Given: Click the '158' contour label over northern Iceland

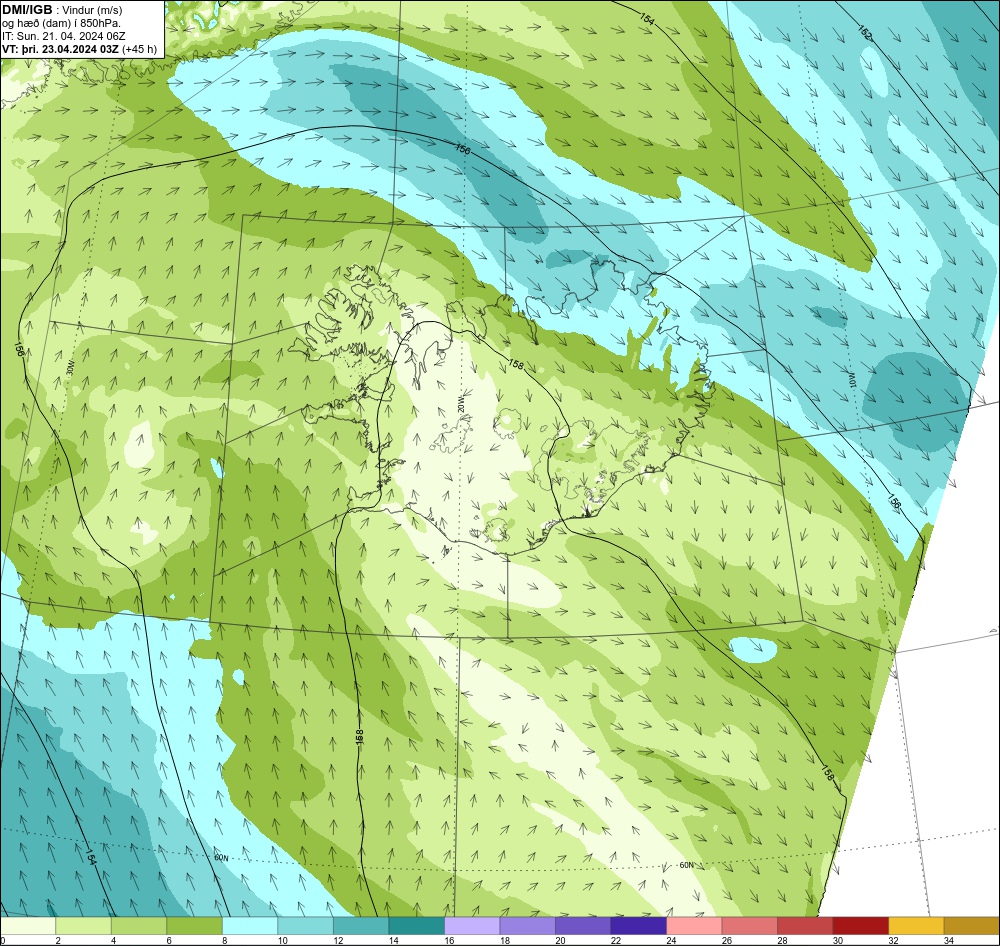Looking at the screenshot, I should coord(516,365).
